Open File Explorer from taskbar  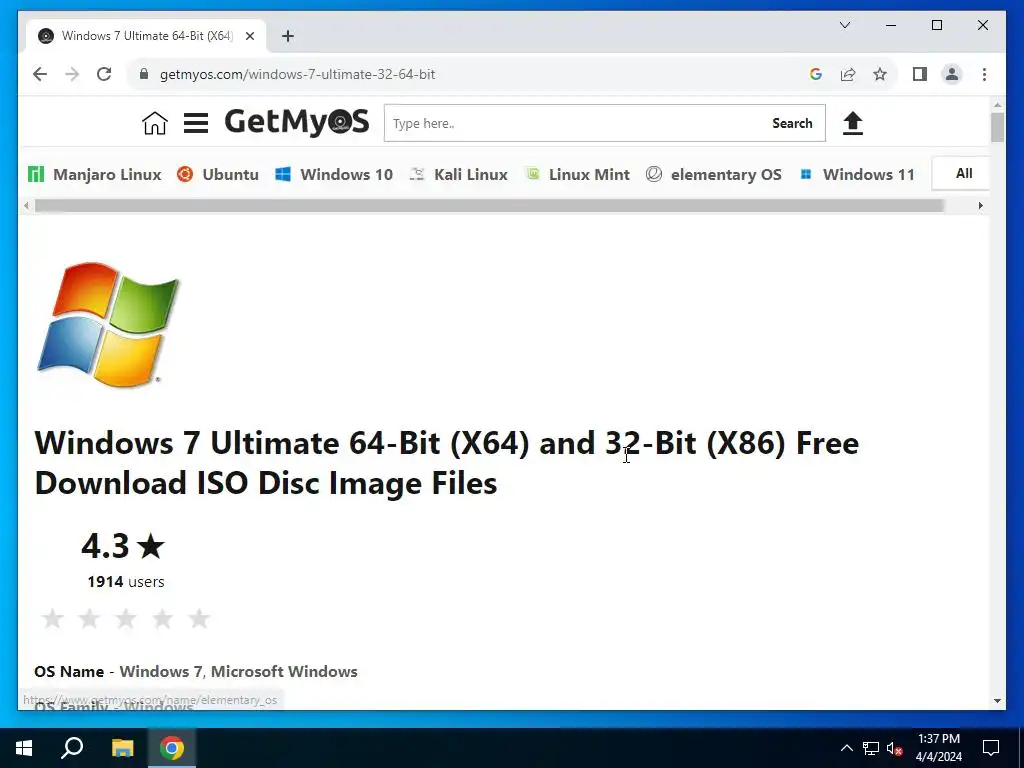122,748
